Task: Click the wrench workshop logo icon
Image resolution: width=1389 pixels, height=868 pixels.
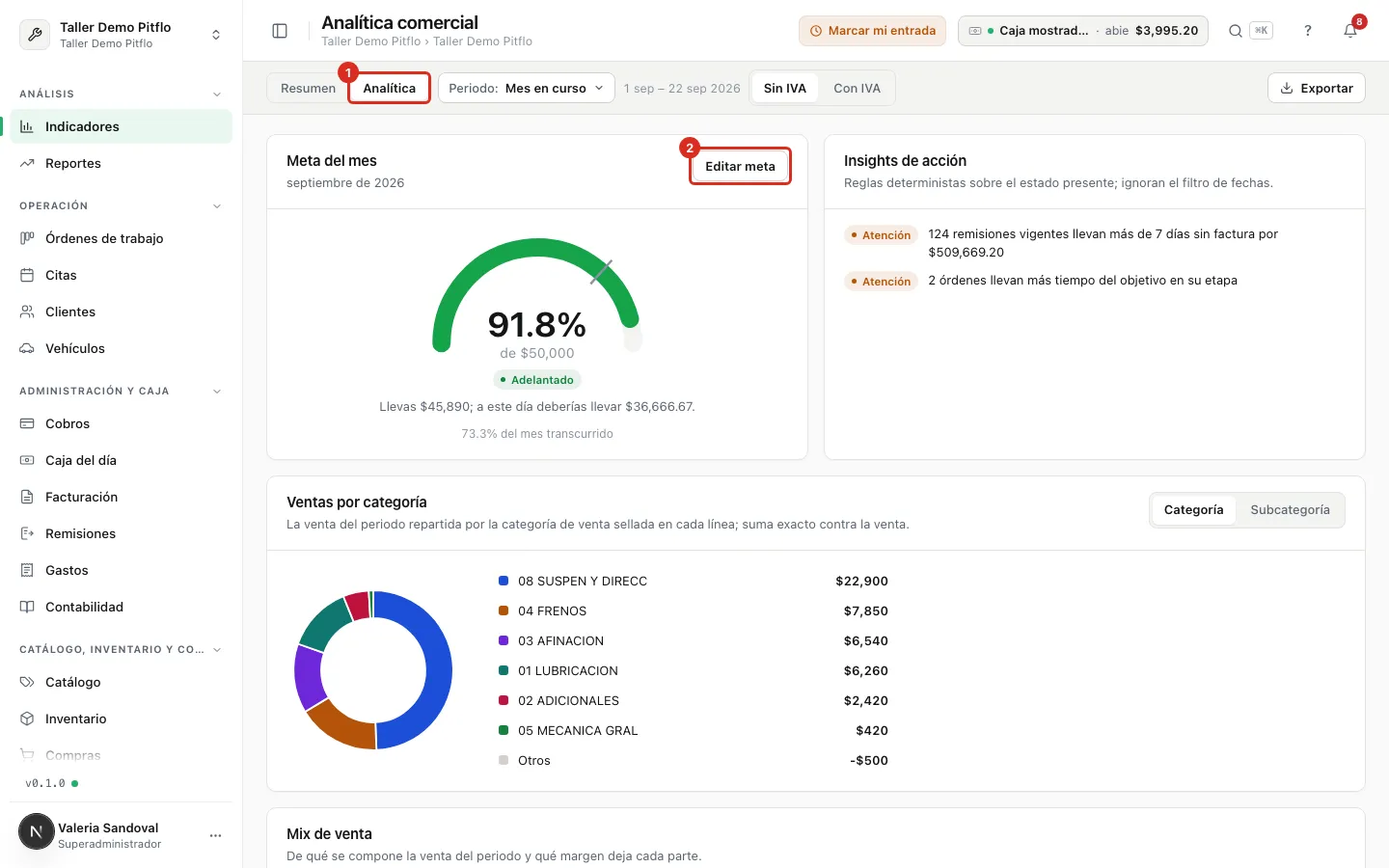Action: tap(35, 35)
